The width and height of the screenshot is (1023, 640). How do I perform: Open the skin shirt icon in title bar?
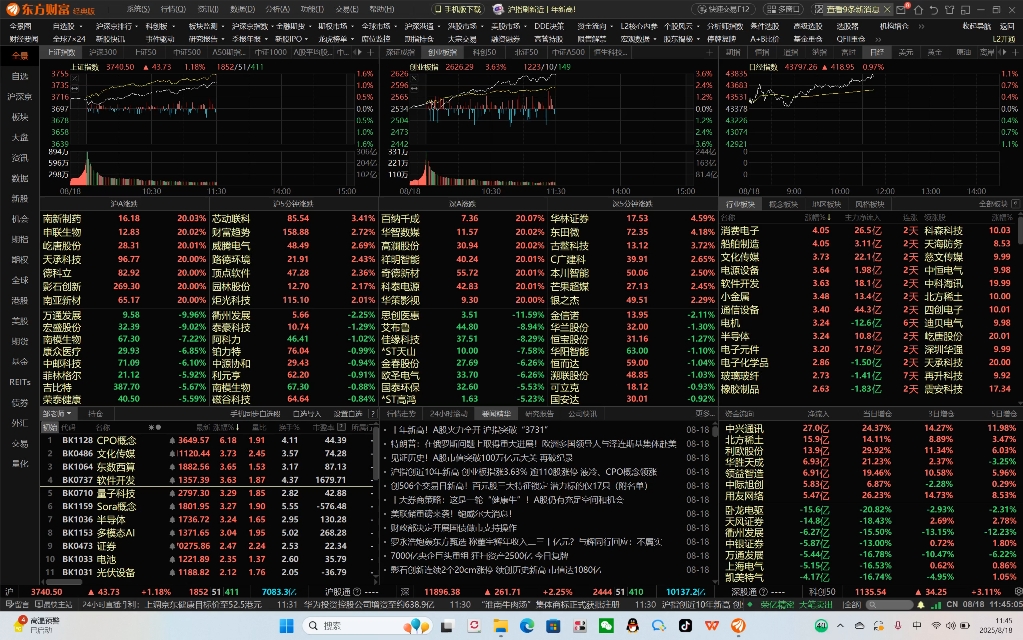click(949, 10)
